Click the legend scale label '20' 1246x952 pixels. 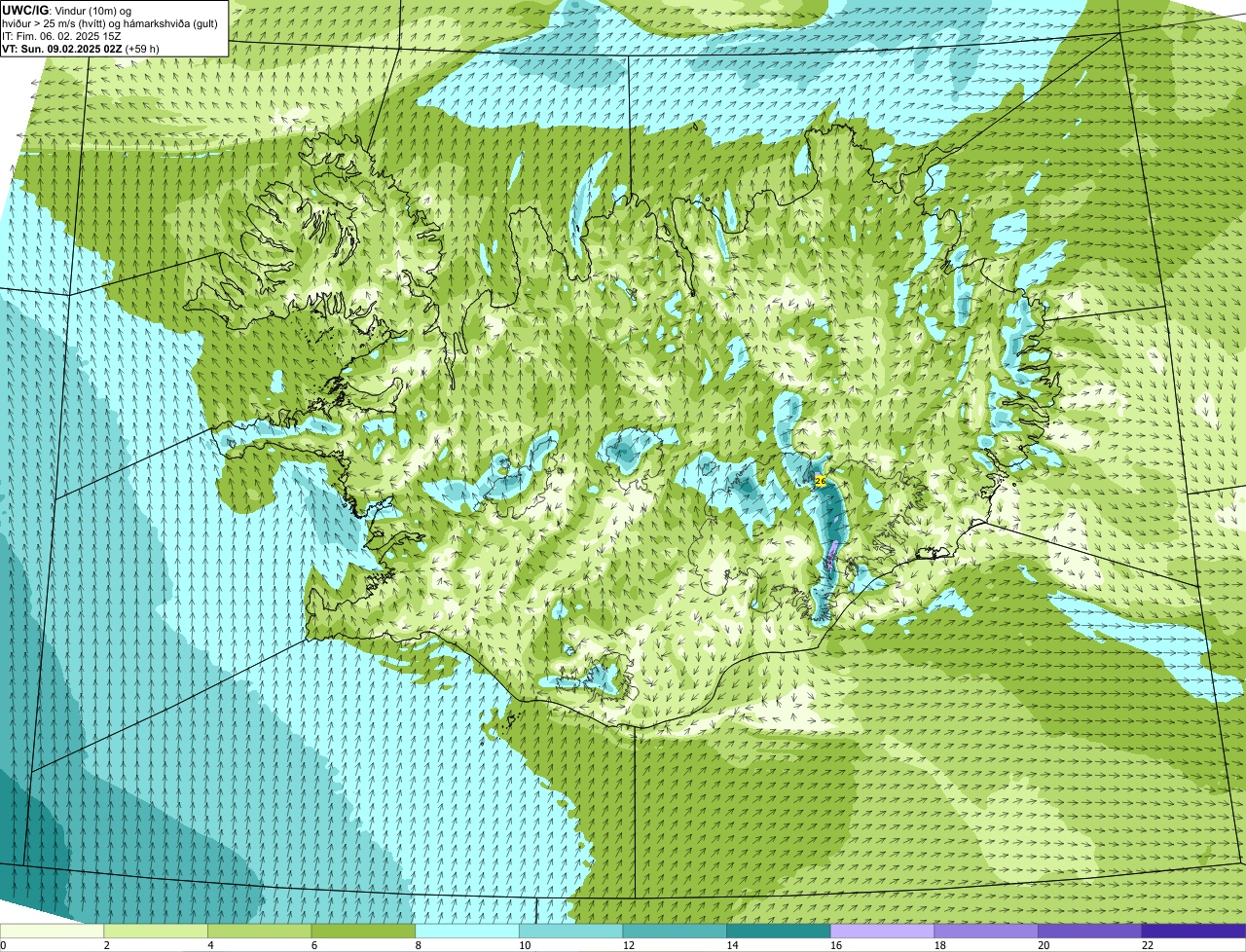(x=1044, y=945)
